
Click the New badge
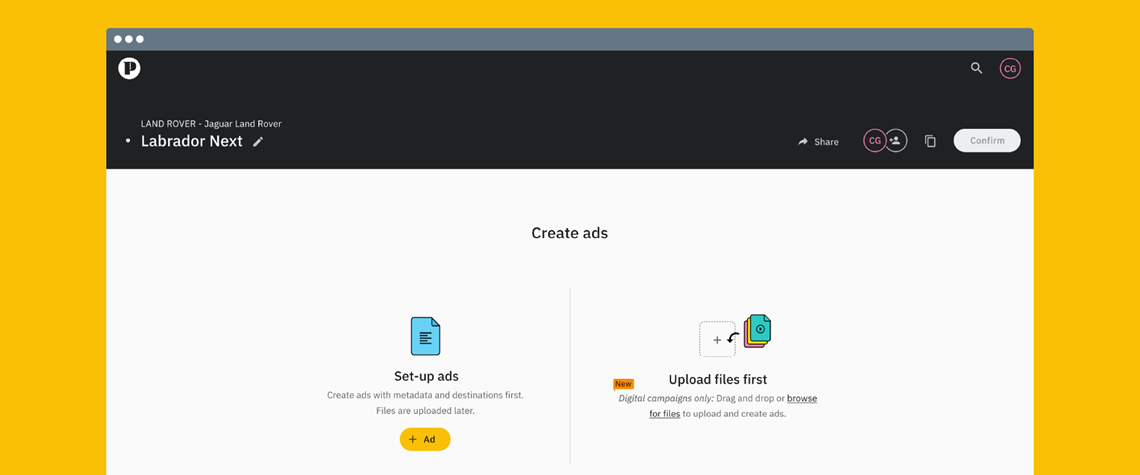(624, 384)
